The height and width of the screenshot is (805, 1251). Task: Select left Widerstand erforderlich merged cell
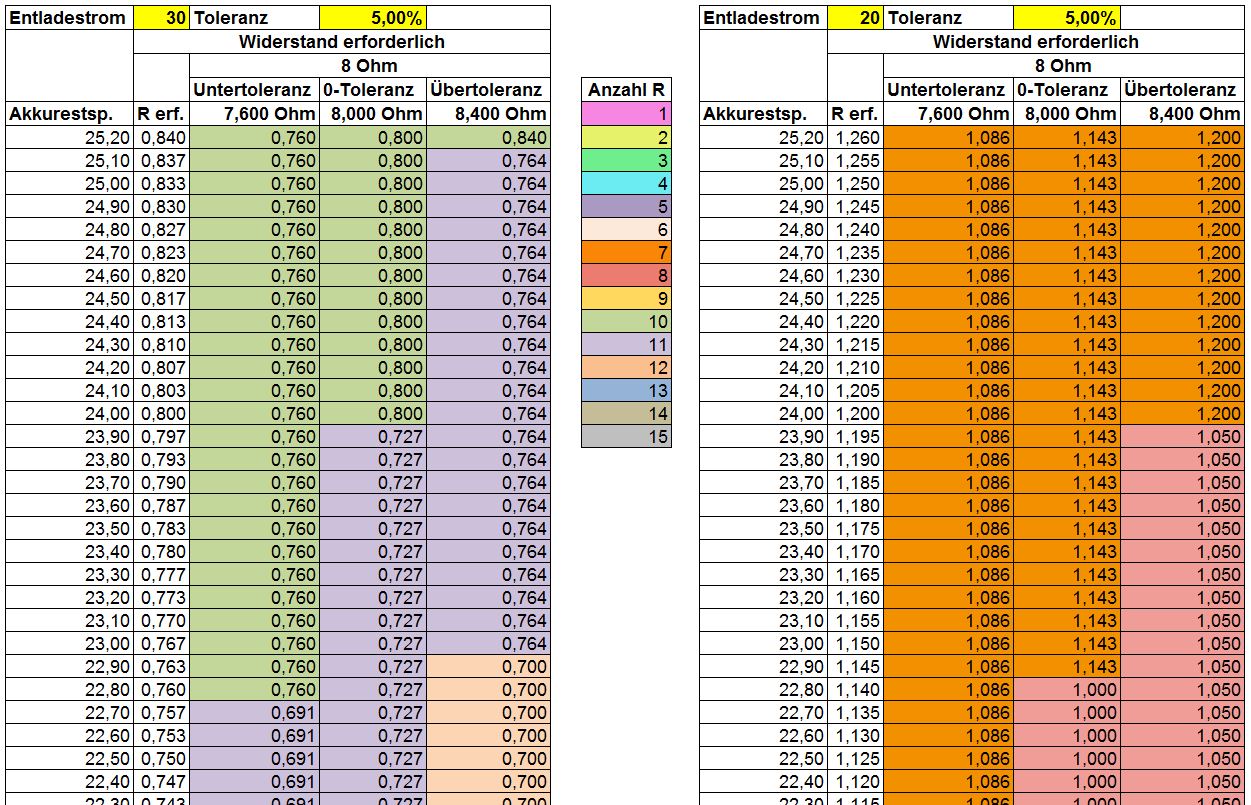342,42
